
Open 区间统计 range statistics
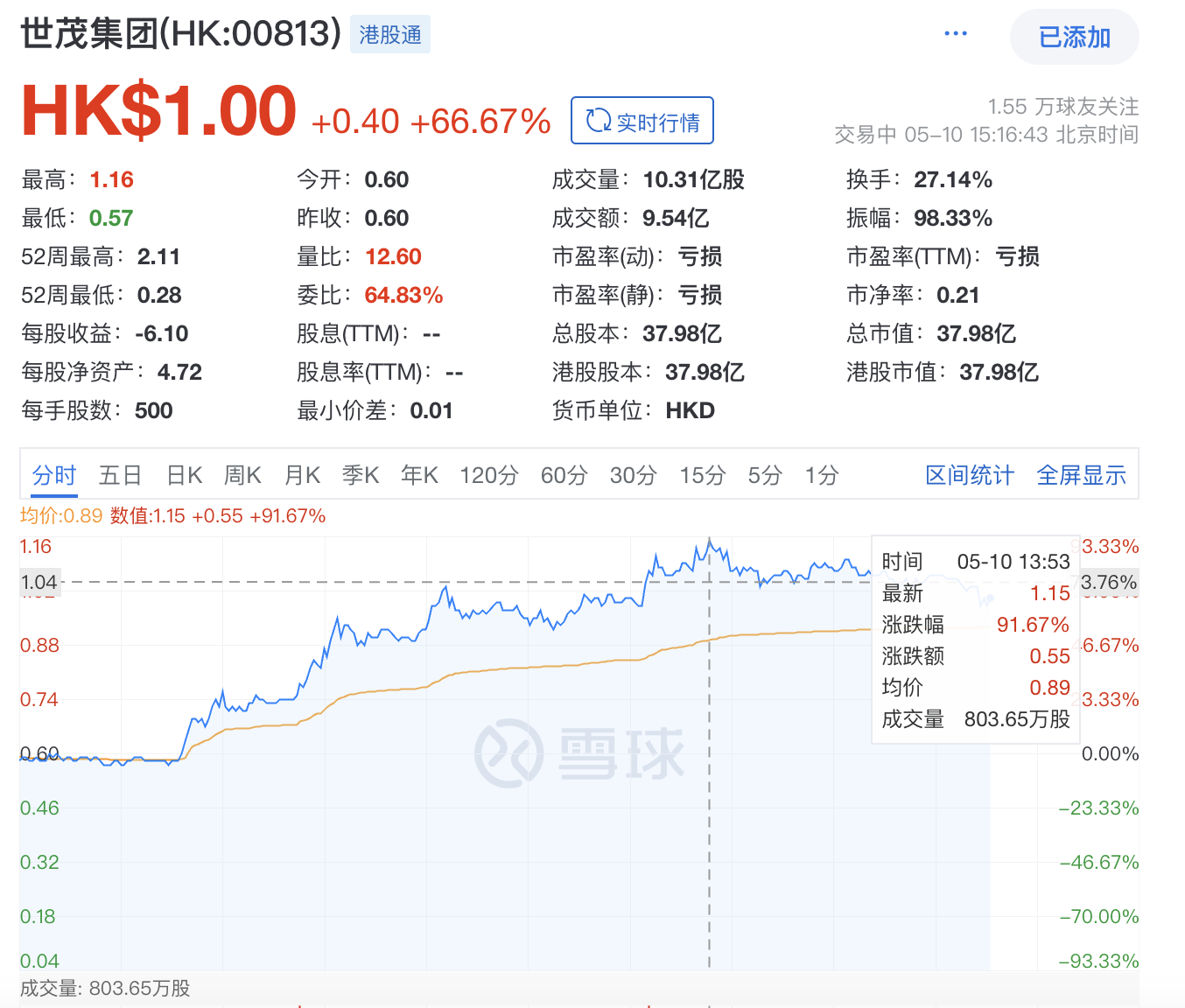[970, 475]
